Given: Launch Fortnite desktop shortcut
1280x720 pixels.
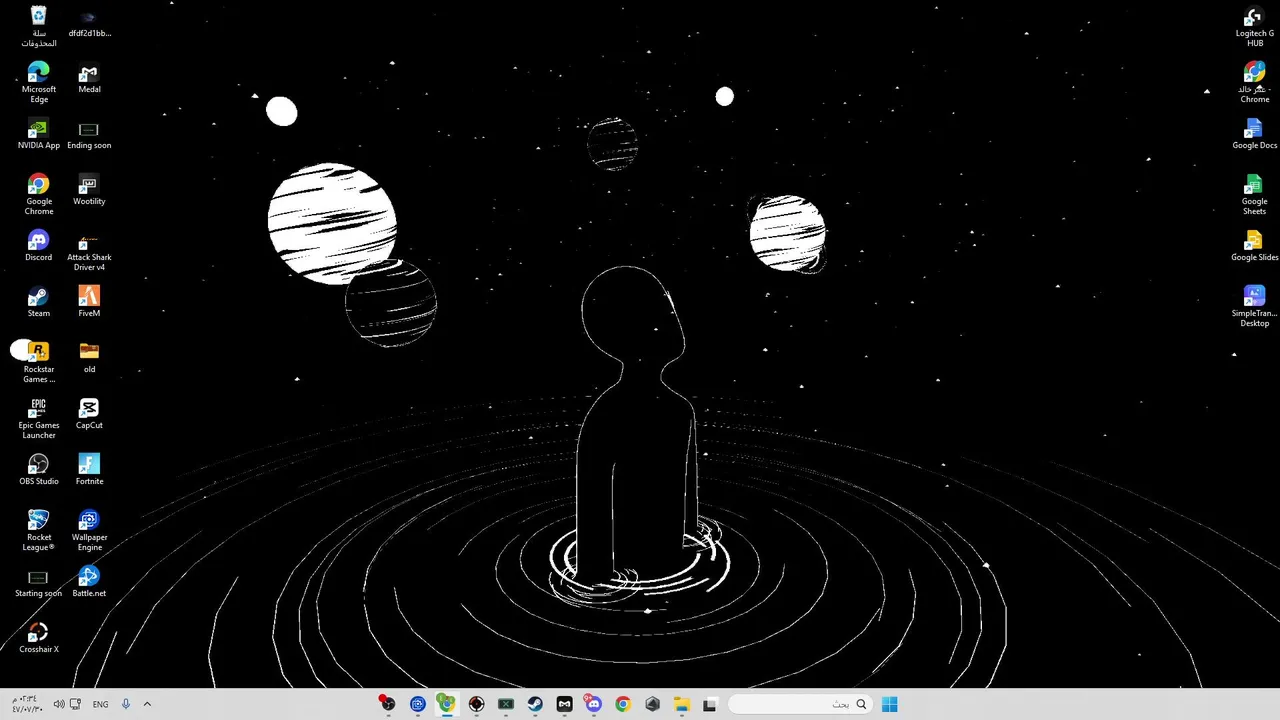Looking at the screenshot, I should [x=89, y=470].
